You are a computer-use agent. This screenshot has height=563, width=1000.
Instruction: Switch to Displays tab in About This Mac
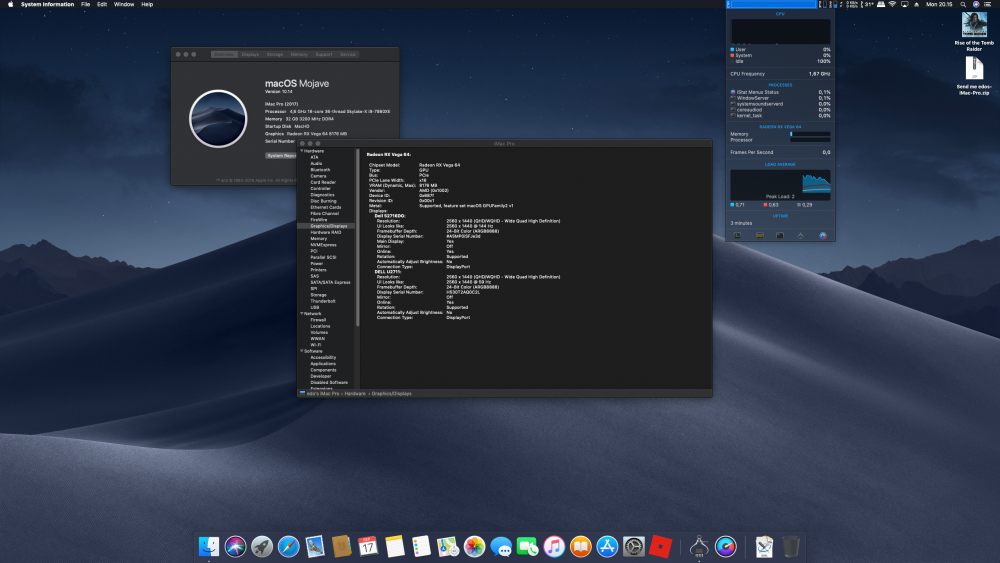[250, 54]
